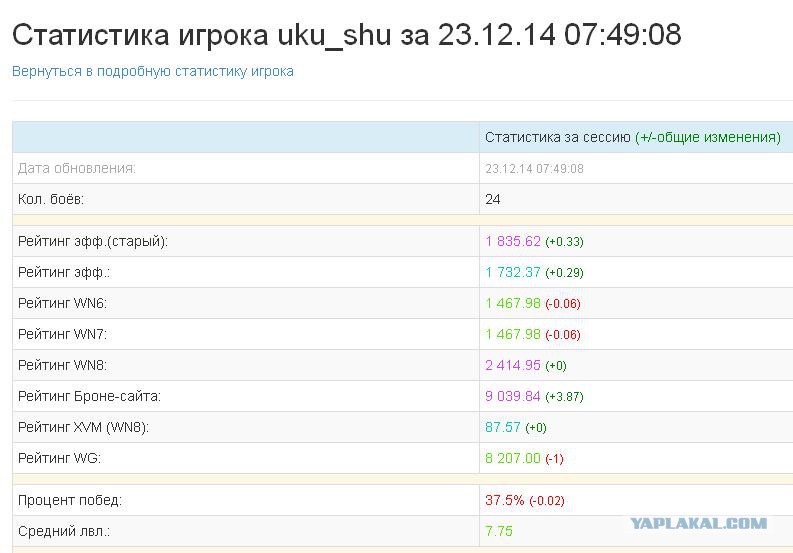Click the page title with uku_shu
793x553 pixels.
click(x=347, y=35)
